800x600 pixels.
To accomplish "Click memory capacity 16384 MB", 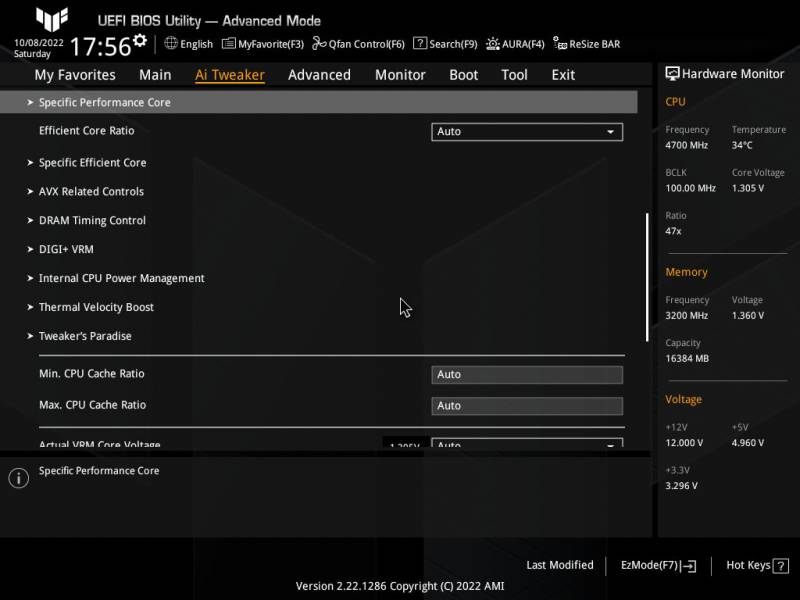I will pyautogui.click(x=687, y=358).
